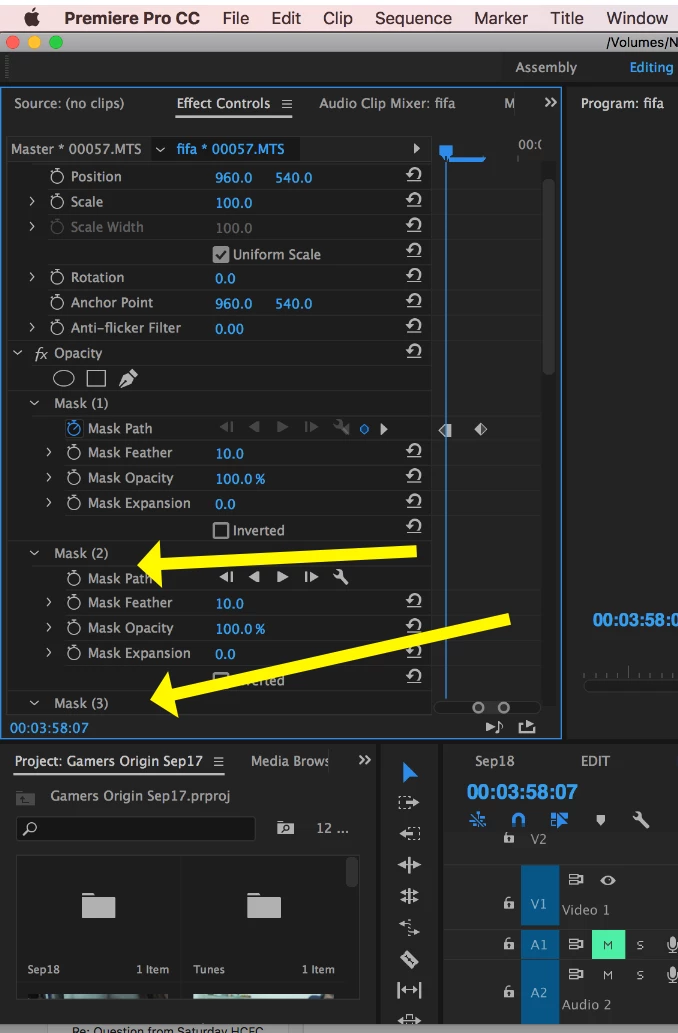Switch to Audio Clip Mixer: fifa tab
678x1033 pixels.
click(387, 103)
